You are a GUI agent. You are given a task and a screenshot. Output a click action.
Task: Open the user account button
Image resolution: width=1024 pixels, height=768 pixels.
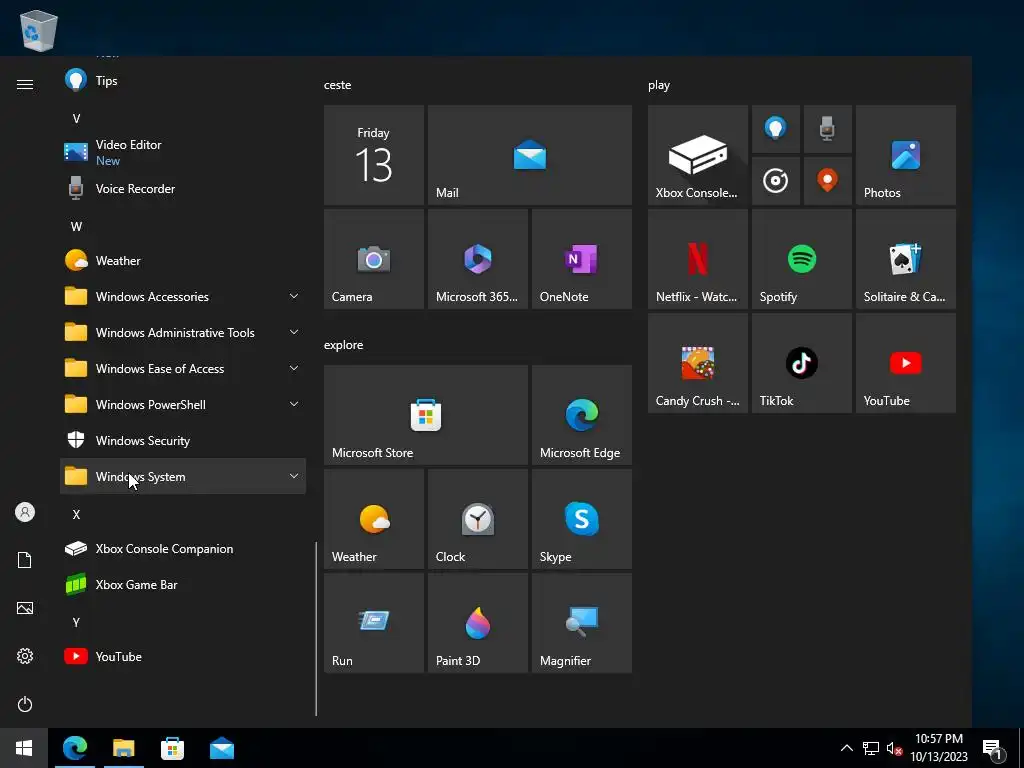pyautogui.click(x=25, y=512)
